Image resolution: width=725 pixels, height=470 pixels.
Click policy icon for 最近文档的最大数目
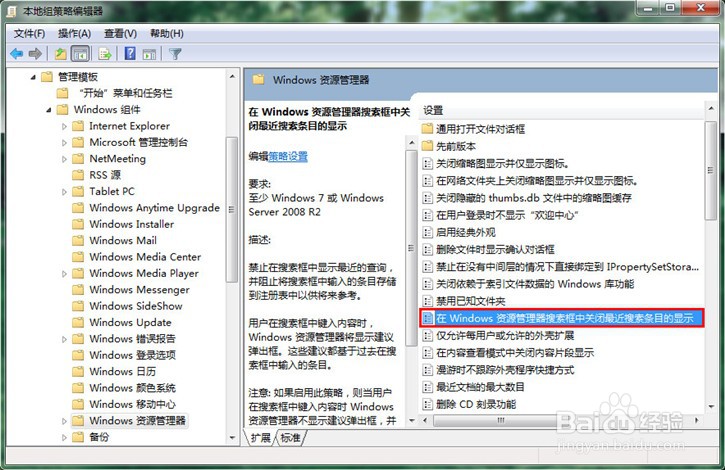coord(428,387)
